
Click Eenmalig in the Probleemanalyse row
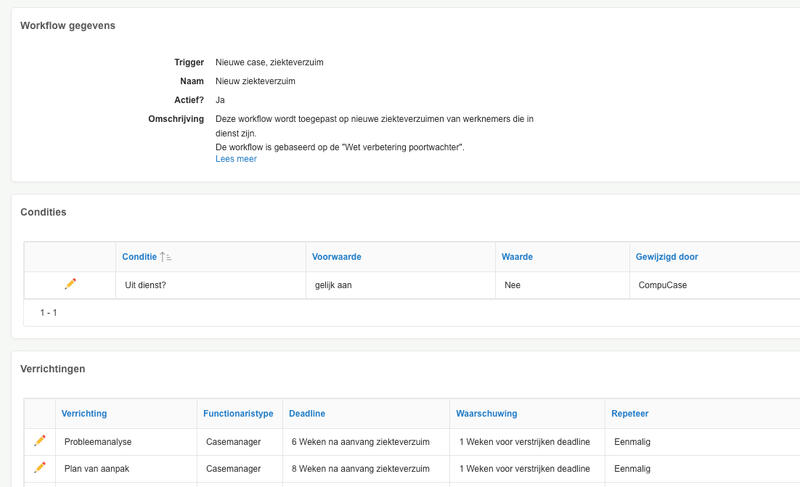click(x=632, y=442)
